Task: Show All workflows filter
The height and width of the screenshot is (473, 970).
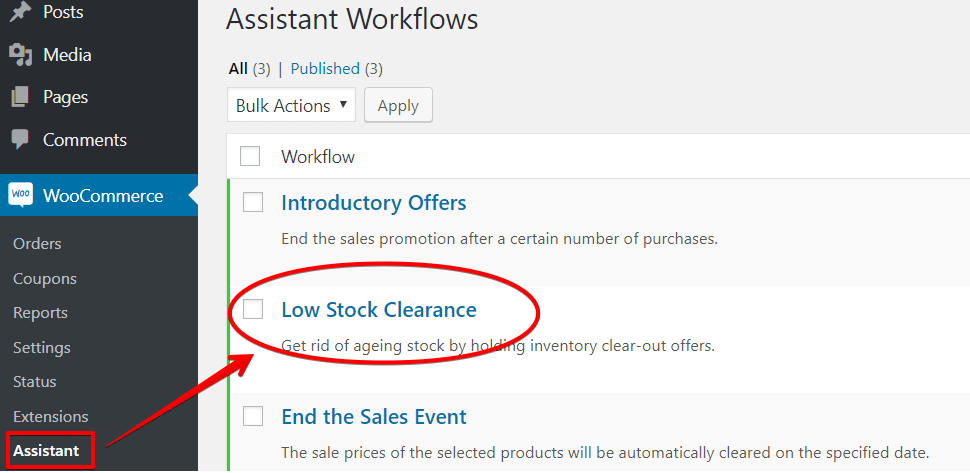Action: (x=238, y=69)
